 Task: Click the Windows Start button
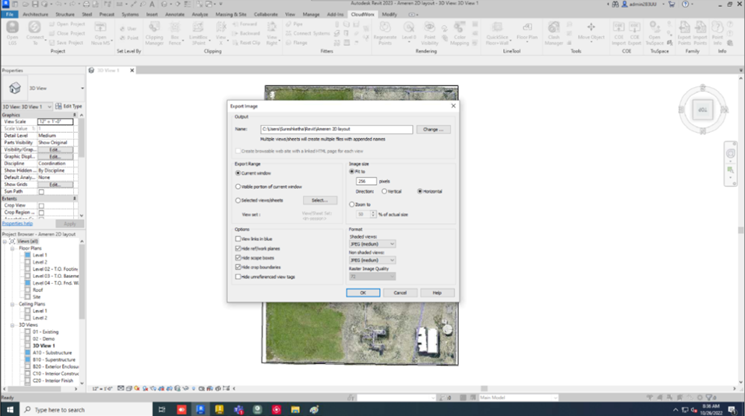[x=10, y=409]
